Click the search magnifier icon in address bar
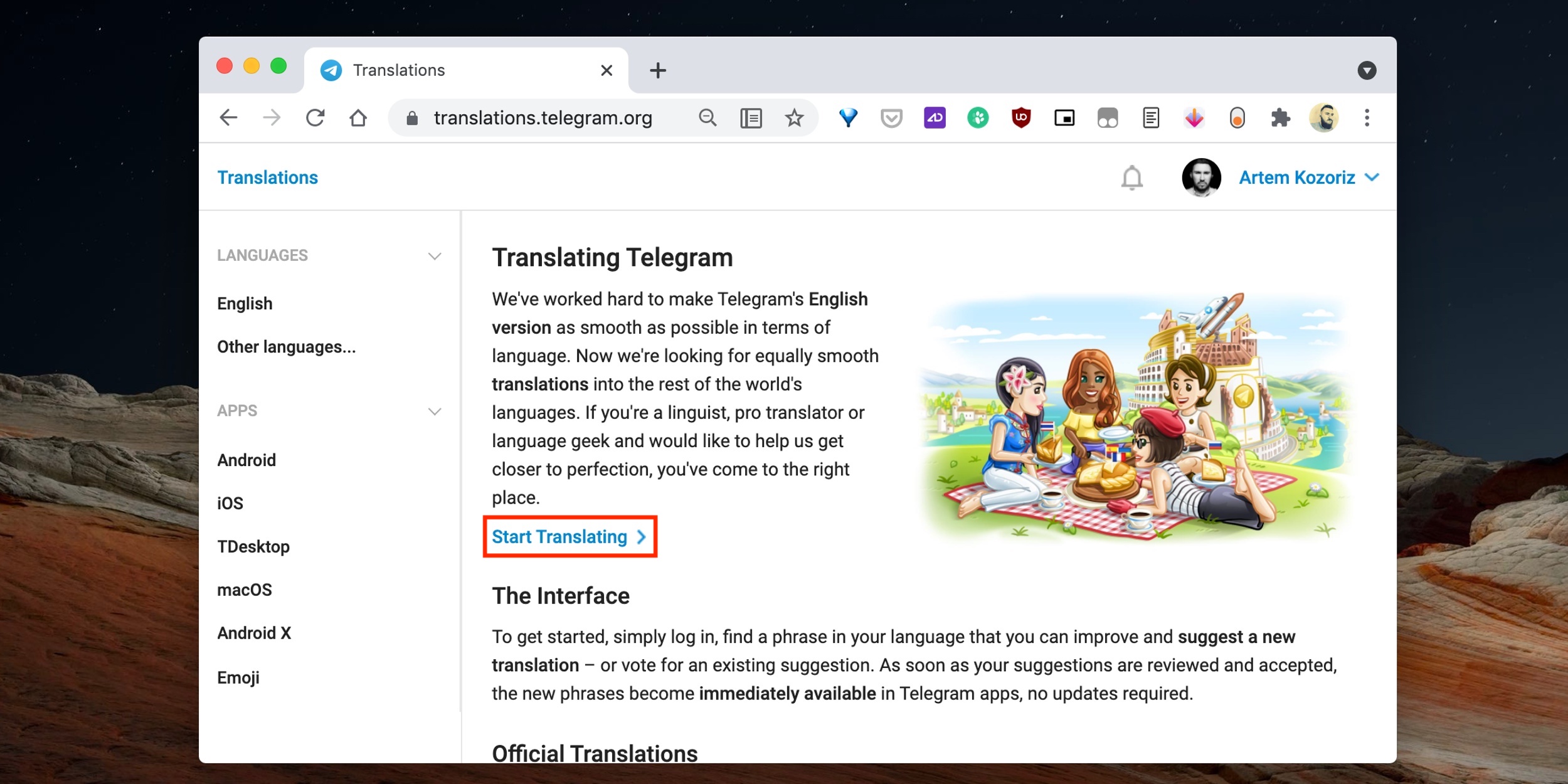 [x=706, y=119]
